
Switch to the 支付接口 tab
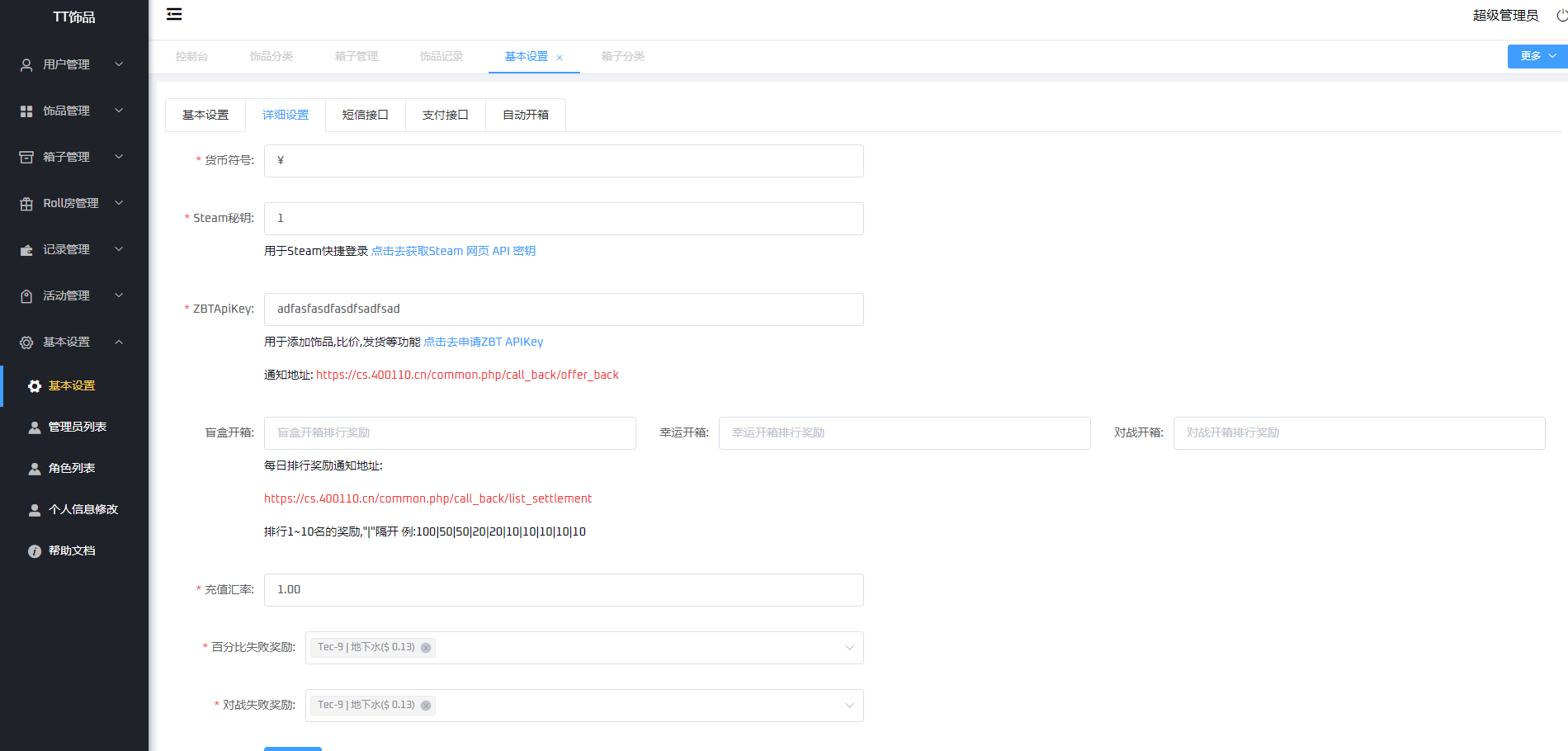pyautogui.click(x=445, y=115)
